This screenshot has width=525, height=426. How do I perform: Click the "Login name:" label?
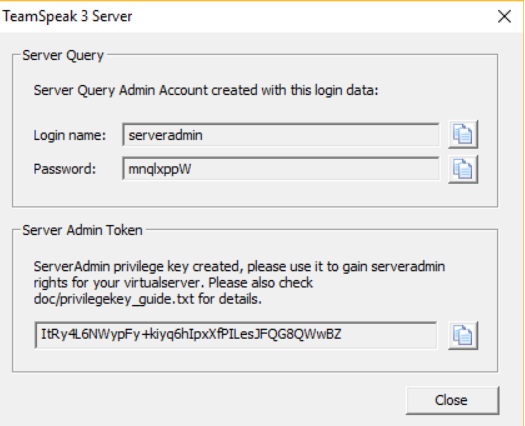click(70, 135)
